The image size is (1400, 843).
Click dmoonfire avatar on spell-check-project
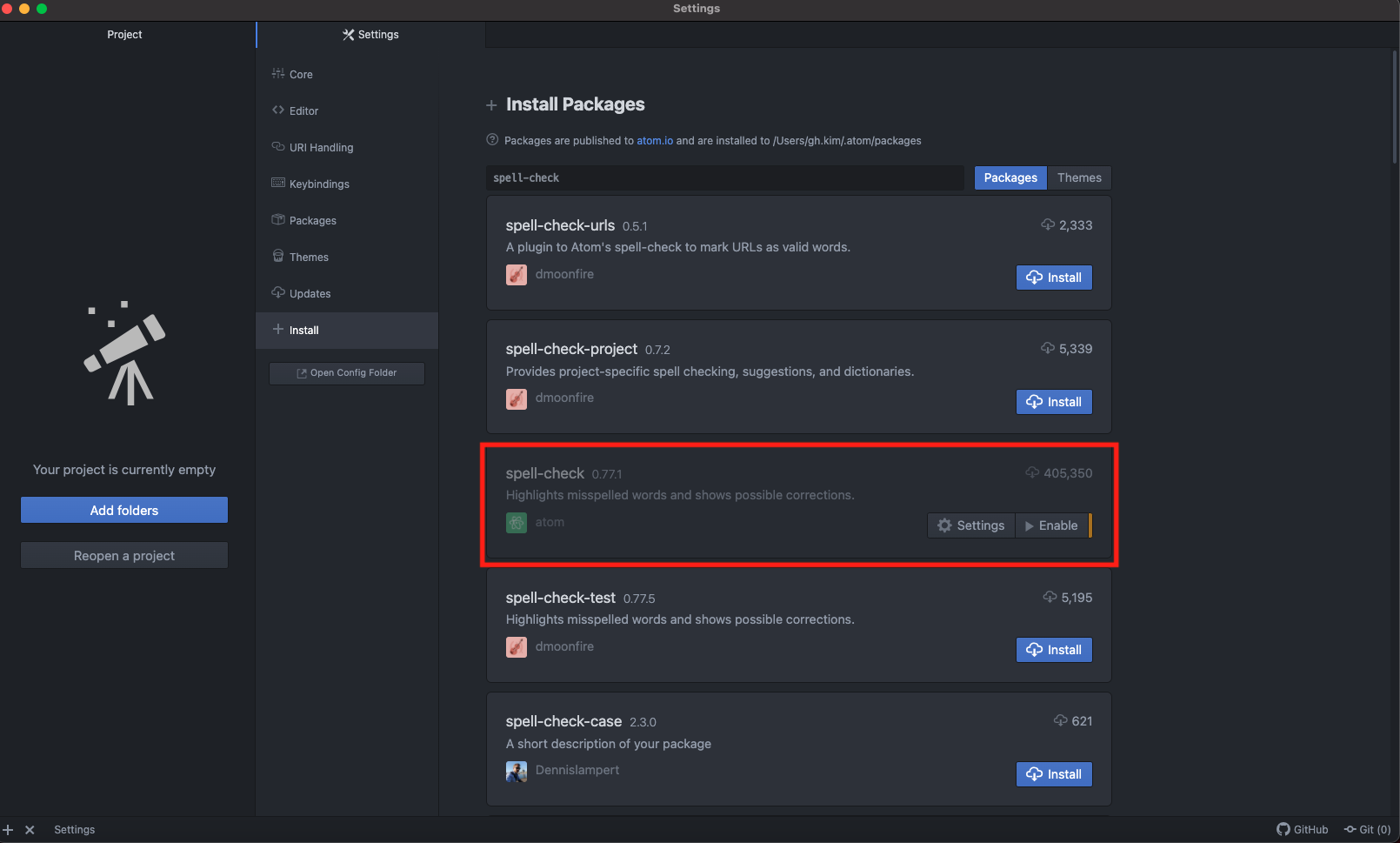click(x=517, y=399)
